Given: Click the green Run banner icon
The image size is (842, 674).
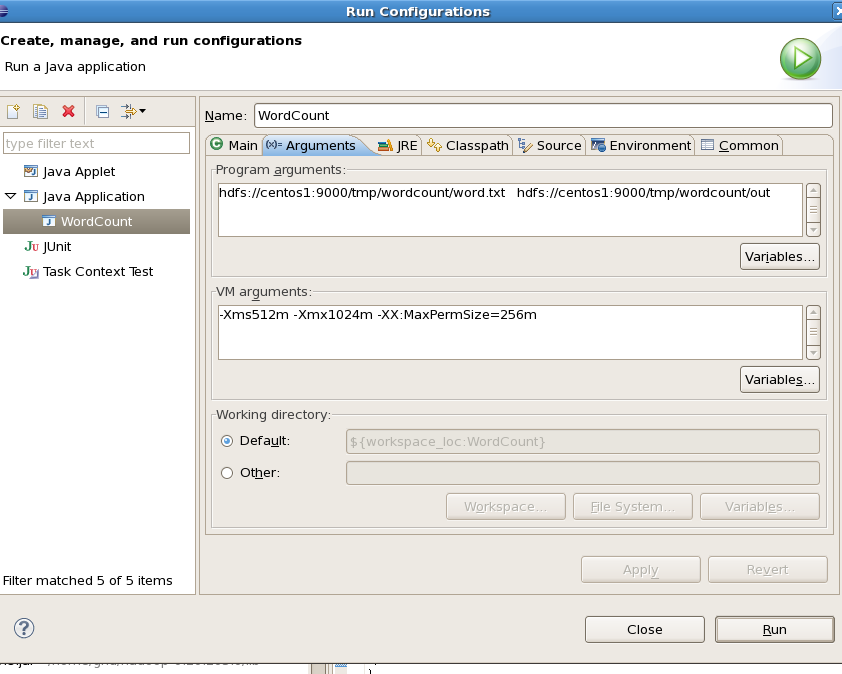Looking at the screenshot, I should [800, 59].
